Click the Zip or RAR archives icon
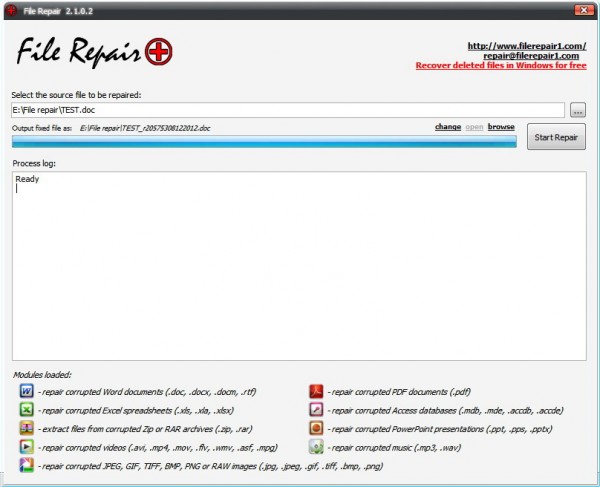Viewport: 600px width, 487px height. [26, 428]
